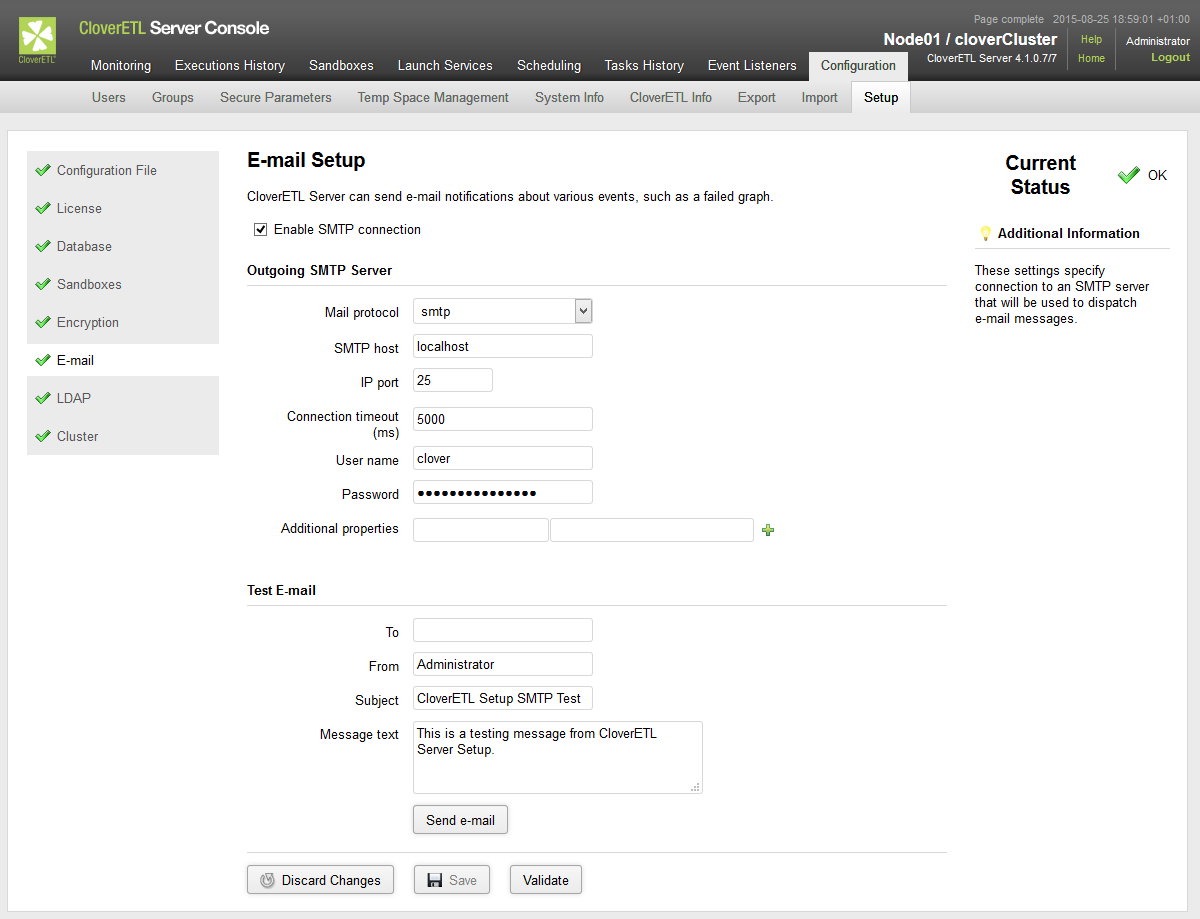Click the Help link
This screenshot has width=1200, height=919.
point(1091,39)
